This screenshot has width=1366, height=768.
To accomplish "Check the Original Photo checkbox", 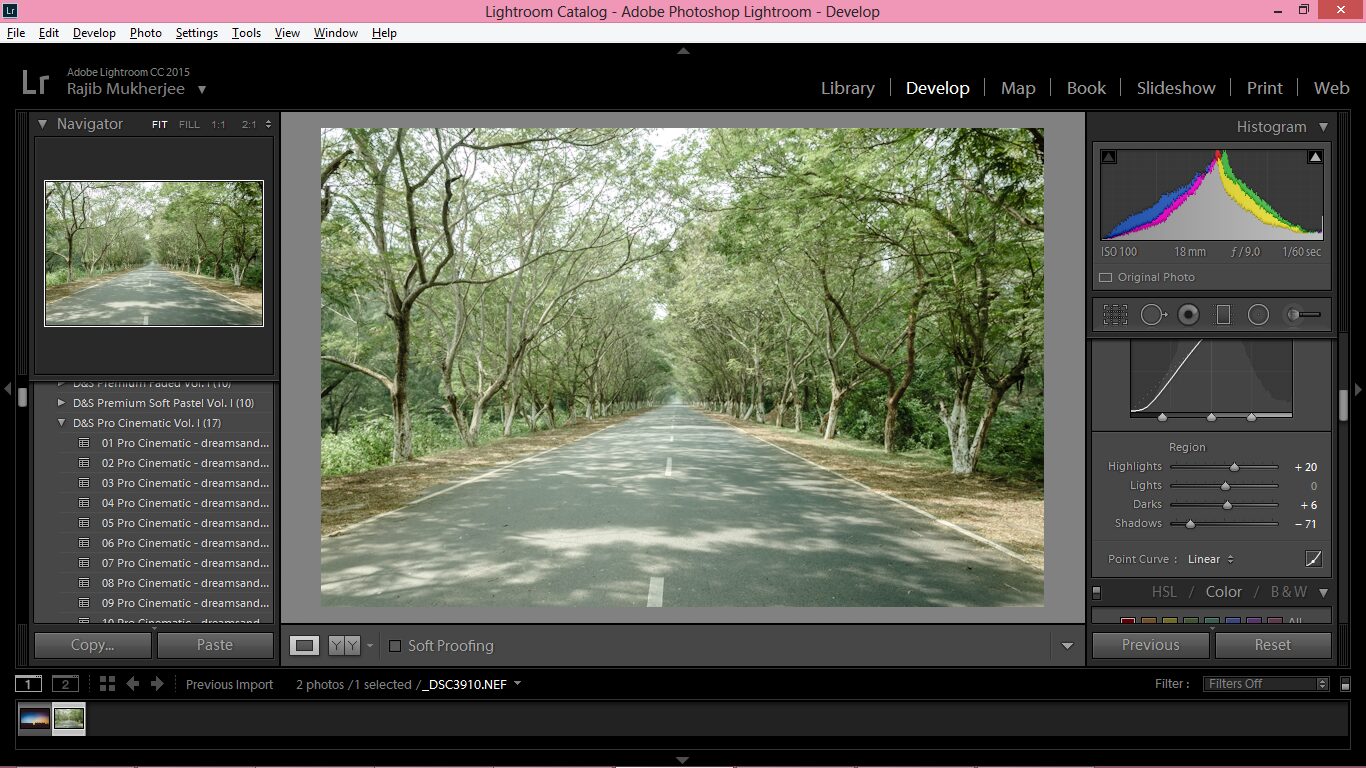I will click(1105, 278).
